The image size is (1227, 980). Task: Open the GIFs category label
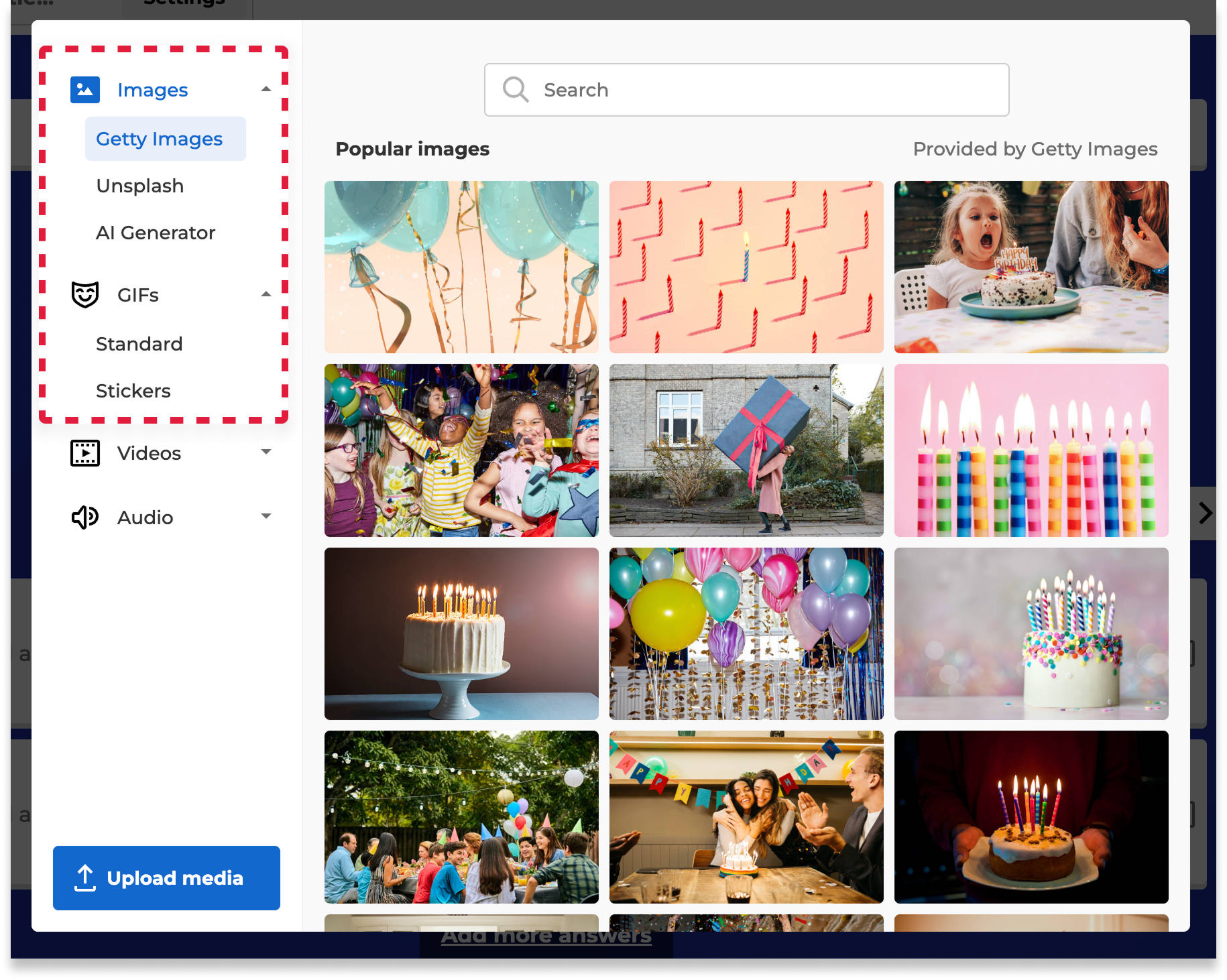pyautogui.click(x=138, y=295)
